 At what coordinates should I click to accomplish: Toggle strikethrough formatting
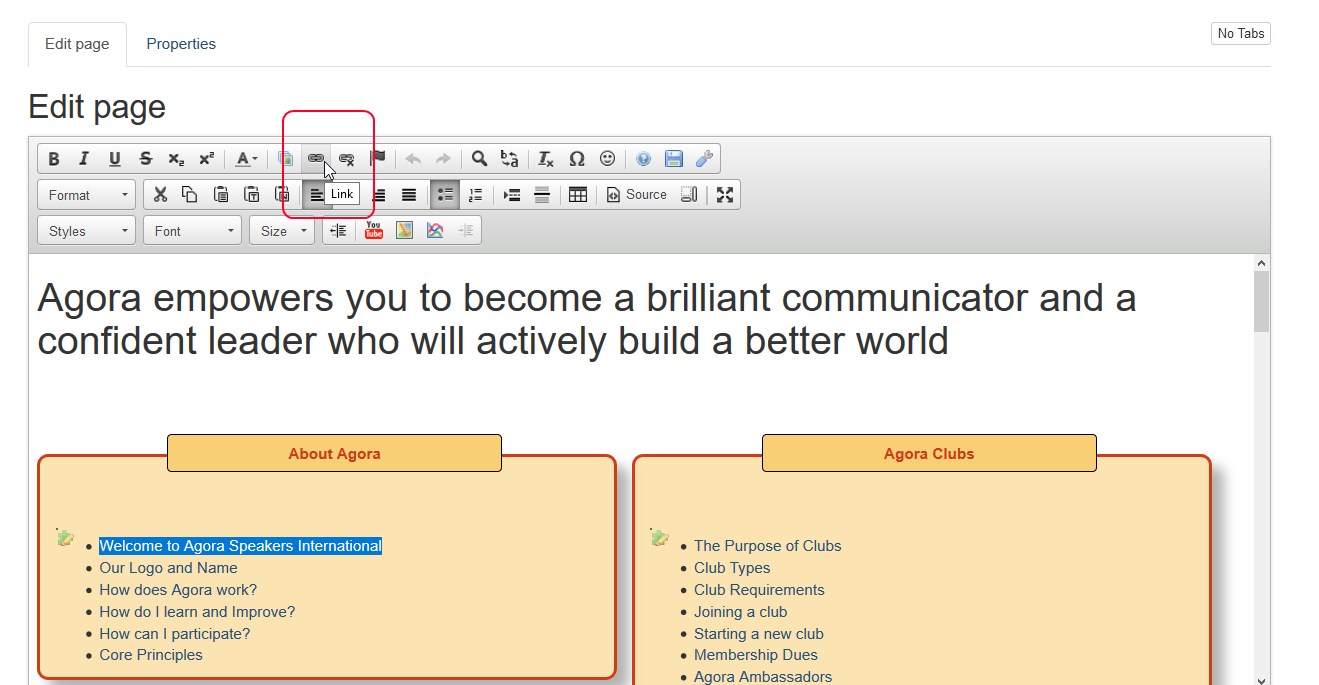[146, 159]
